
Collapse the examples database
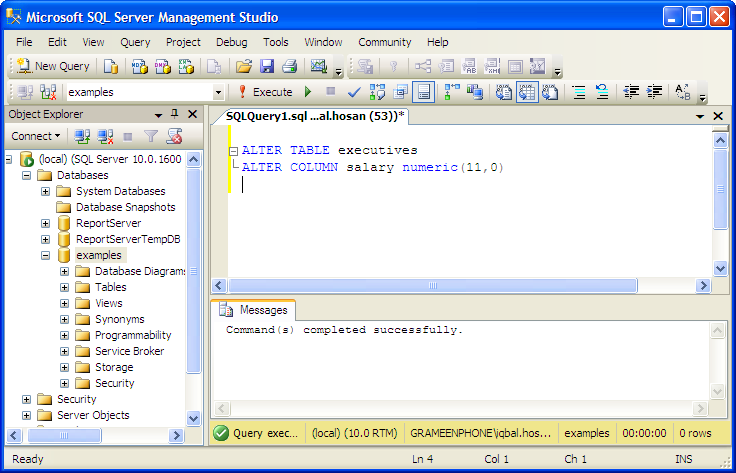click(x=45, y=255)
